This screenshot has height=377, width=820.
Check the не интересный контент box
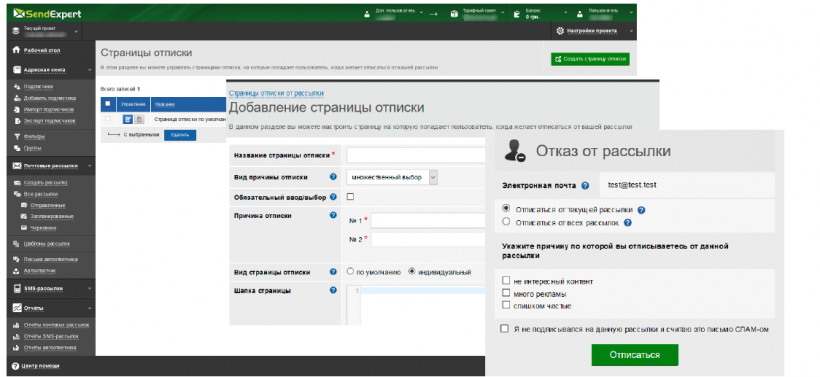(506, 281)
